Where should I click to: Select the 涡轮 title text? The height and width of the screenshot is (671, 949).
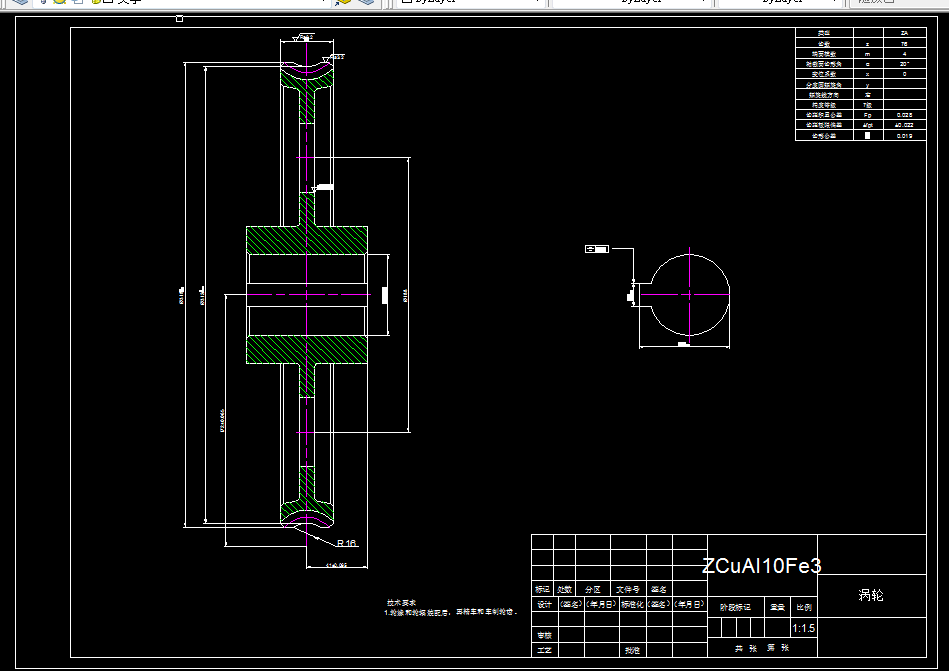tap(871, 595)
